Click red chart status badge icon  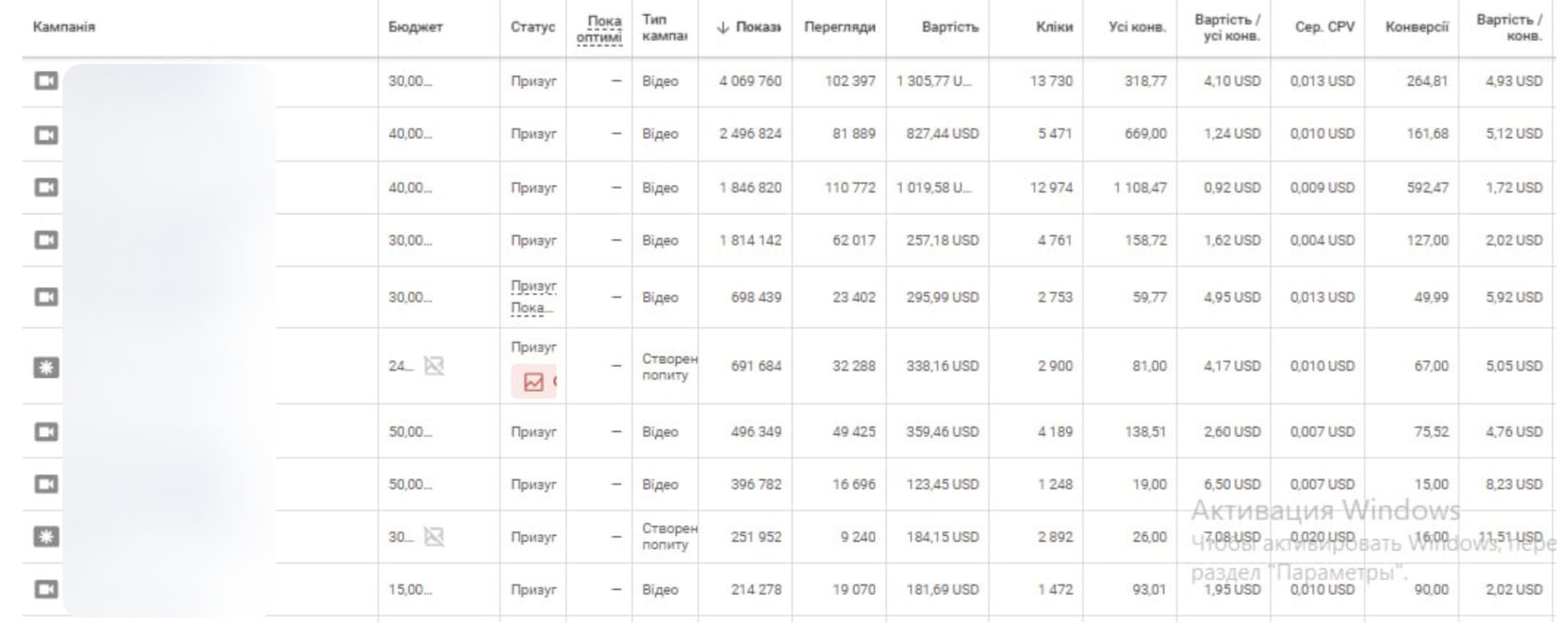[x=534, y=382]
